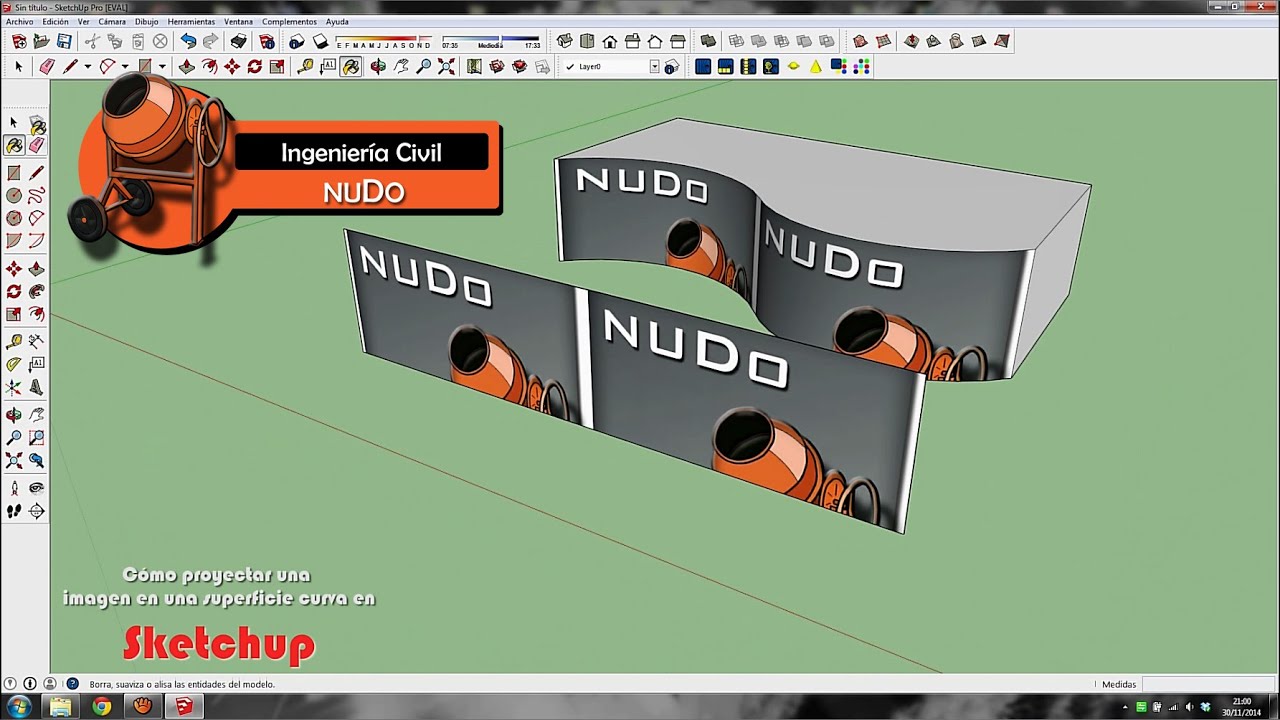The image size is (1280, 720).
Task: Open the Ayuda menu
Action: [x=337, y=21]
